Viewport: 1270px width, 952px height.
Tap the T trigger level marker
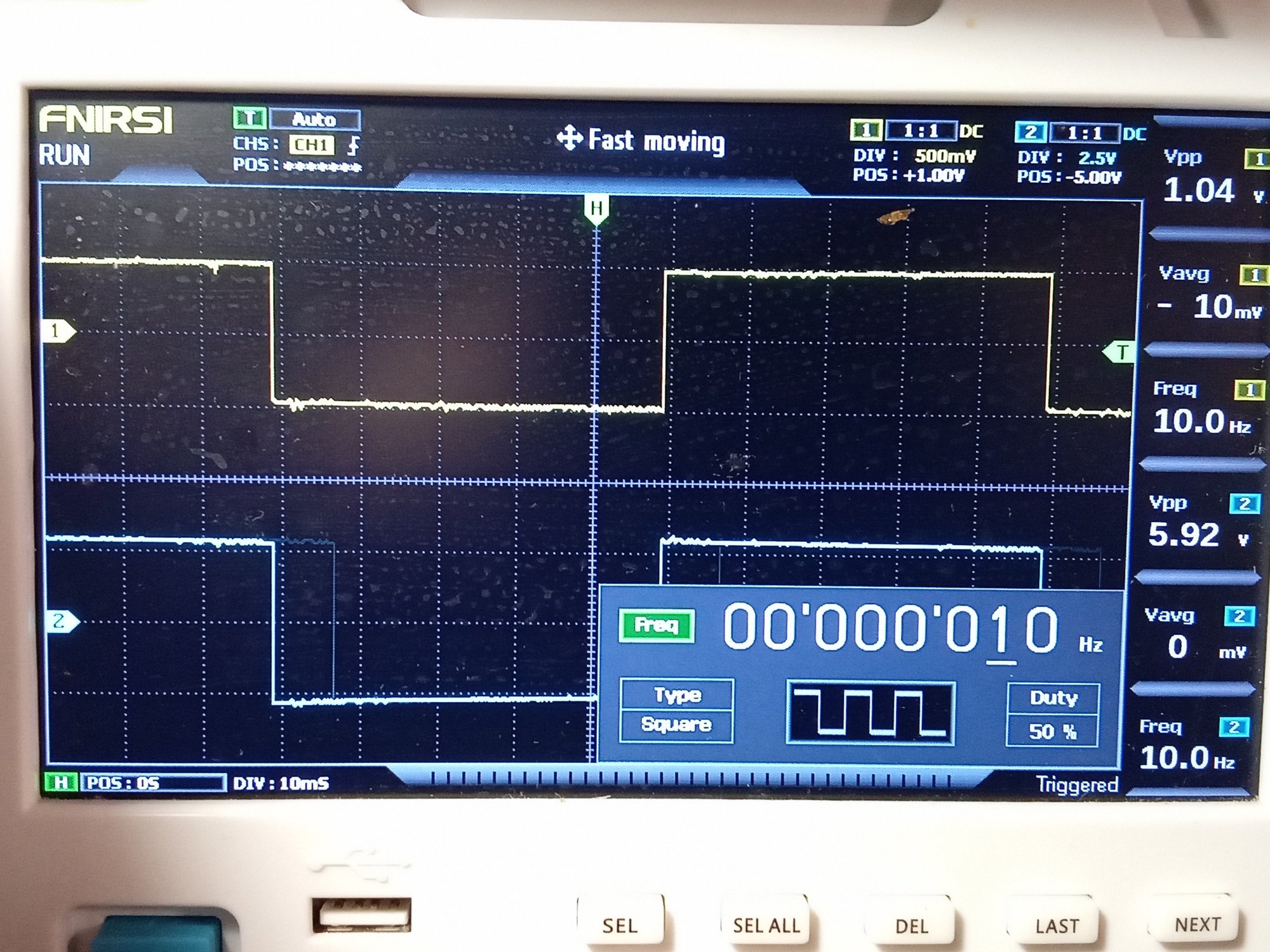[x=1120, y=352]
